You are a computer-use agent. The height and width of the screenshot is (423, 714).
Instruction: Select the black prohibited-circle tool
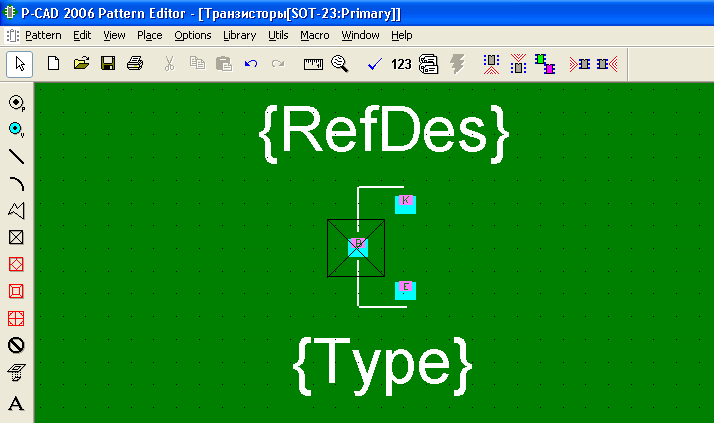click(x=16, y=345)
